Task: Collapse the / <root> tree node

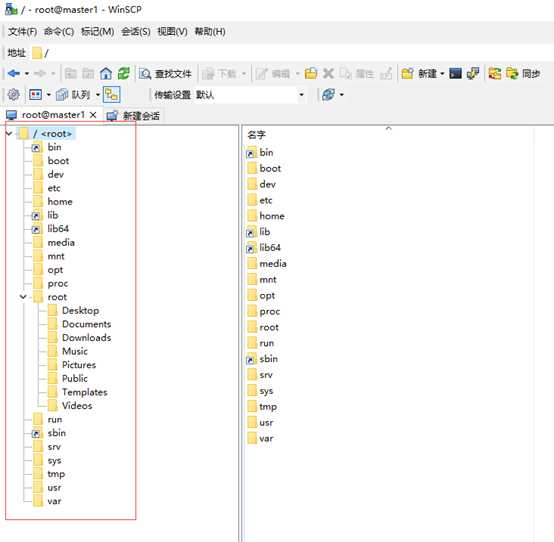Action: pos(9,134)
